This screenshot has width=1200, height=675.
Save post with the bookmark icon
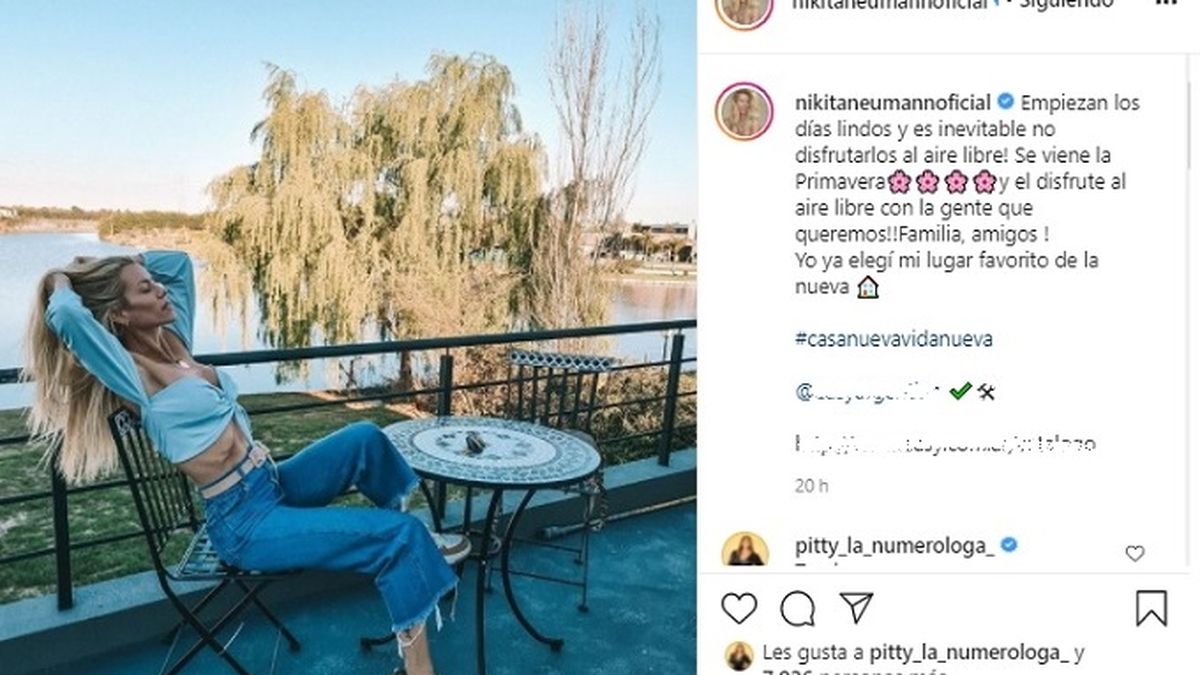1151,608
